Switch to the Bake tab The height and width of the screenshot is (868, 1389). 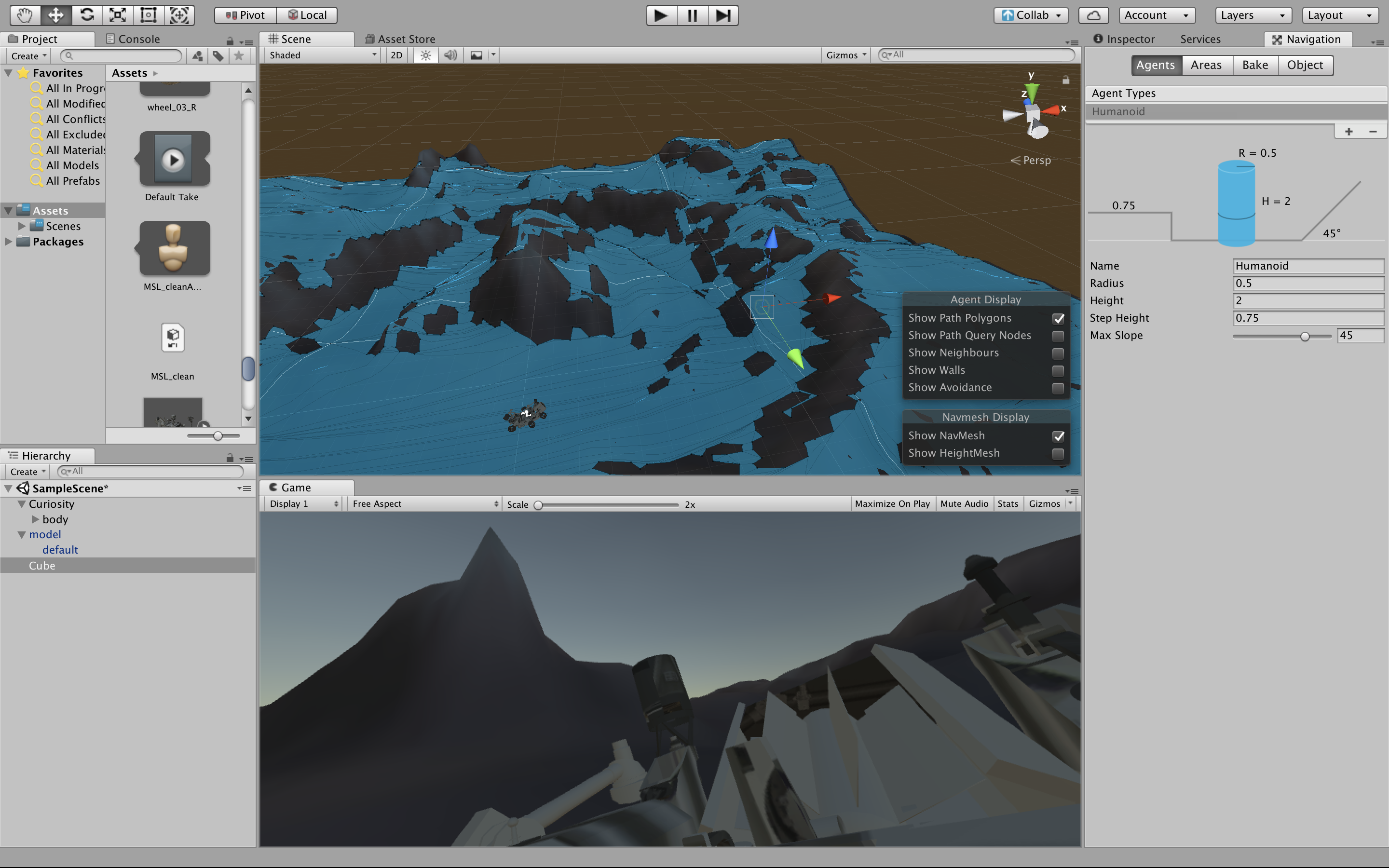click(x=1255, y=65)
